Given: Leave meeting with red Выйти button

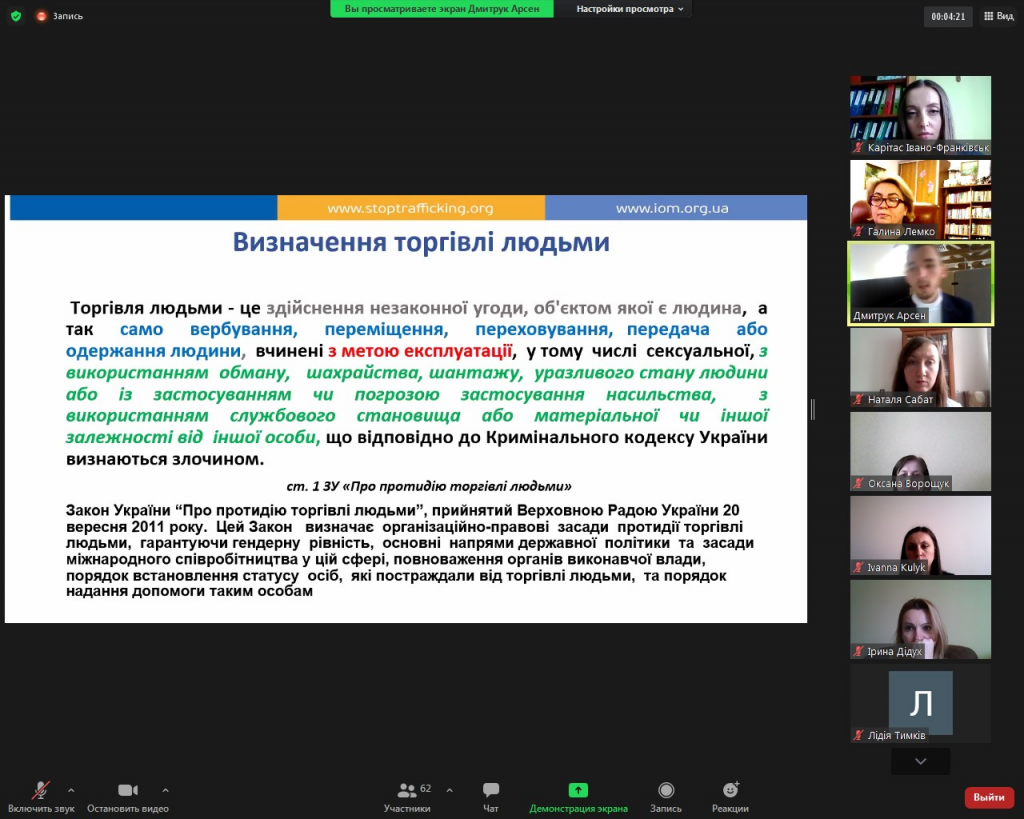Looking at the screenshot, I should [x=989, y=797].
